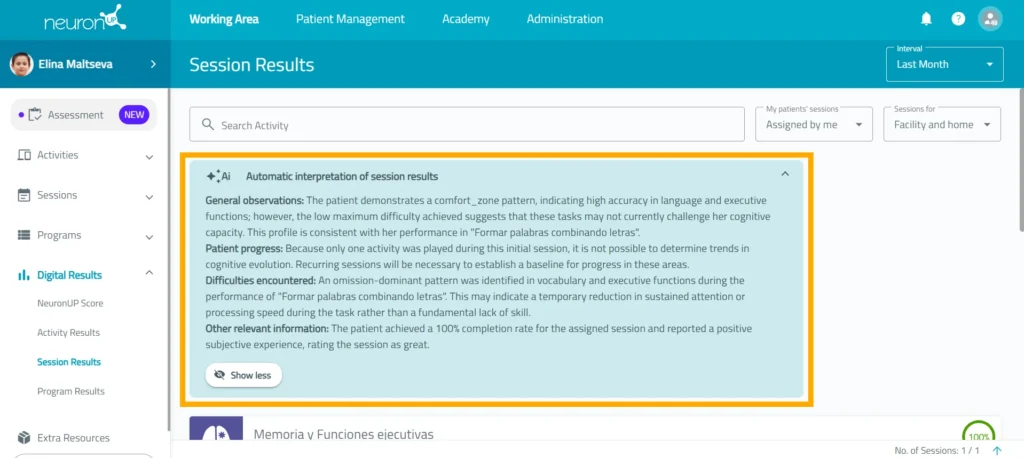Viewport: 1024px width, 458px height.
Task: Click the Sessions calendar icon
Action: point(24,195)
